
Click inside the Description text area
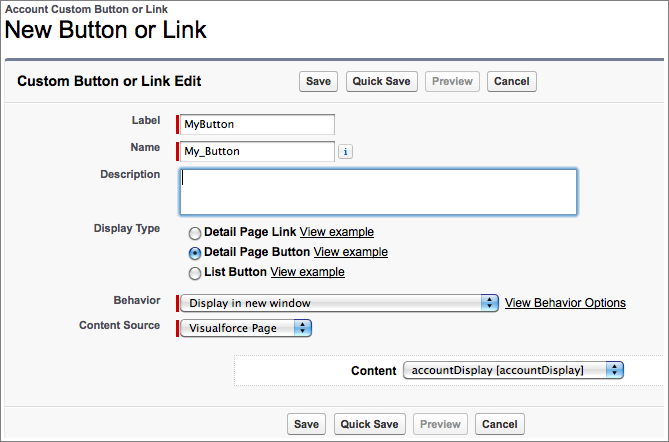point(378,192)
